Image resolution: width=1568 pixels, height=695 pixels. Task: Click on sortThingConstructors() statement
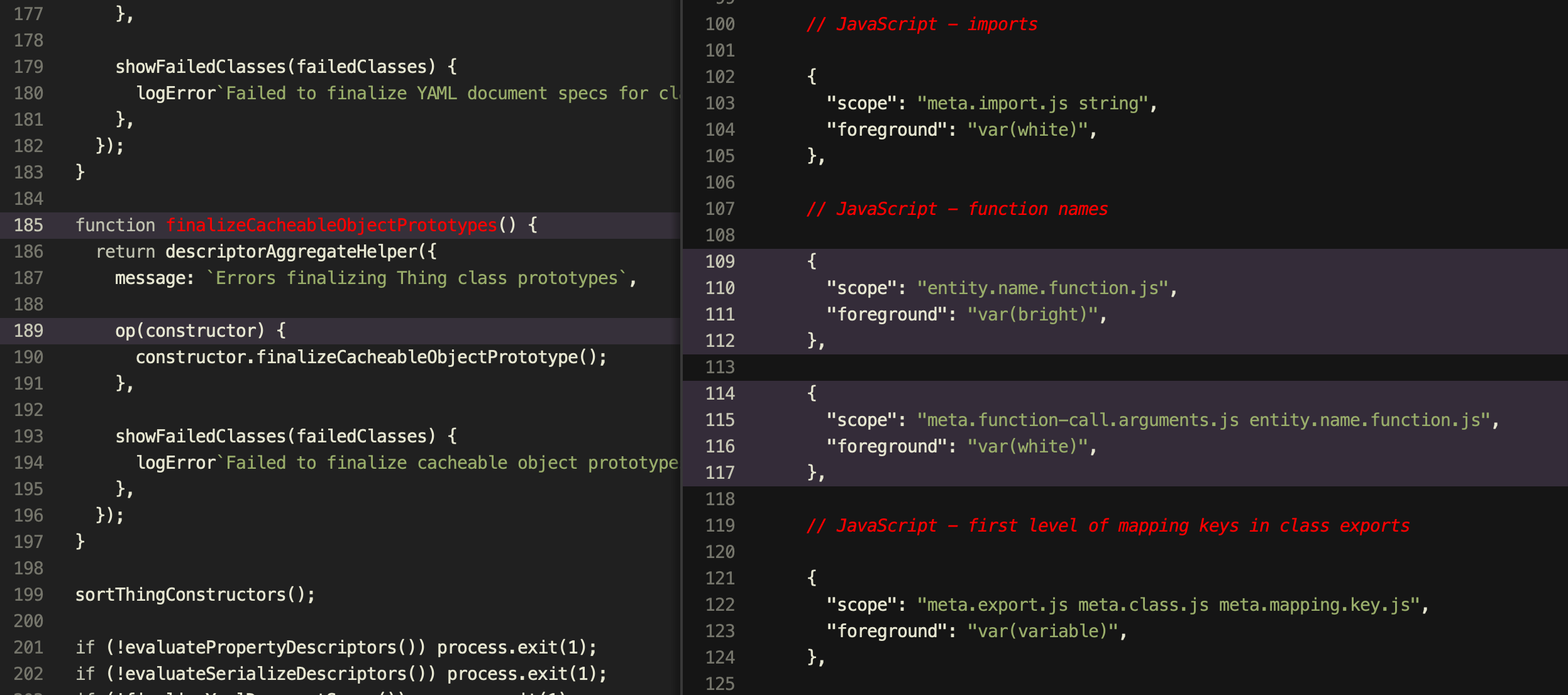pos(195,594)
